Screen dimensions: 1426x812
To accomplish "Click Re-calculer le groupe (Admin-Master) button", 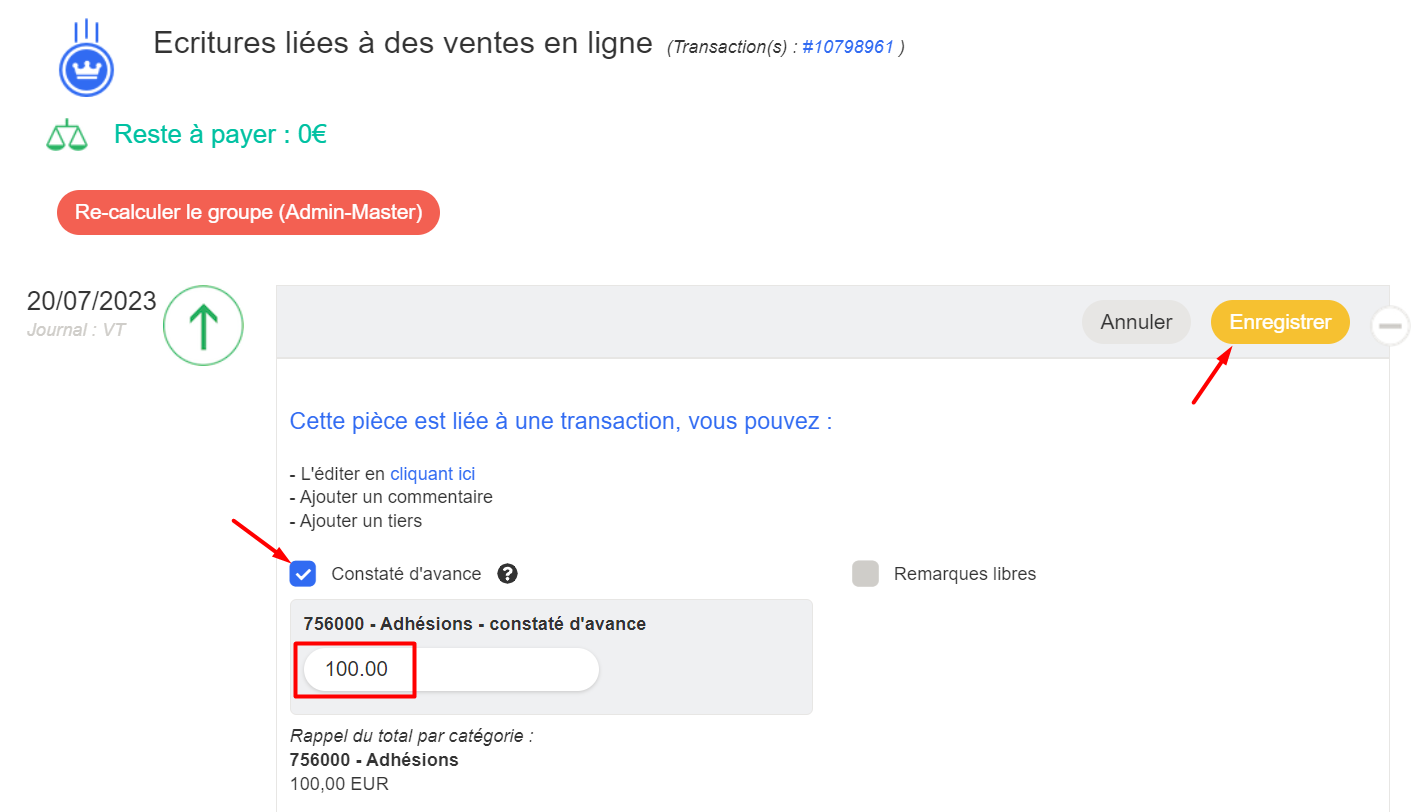I will point(248,213).
